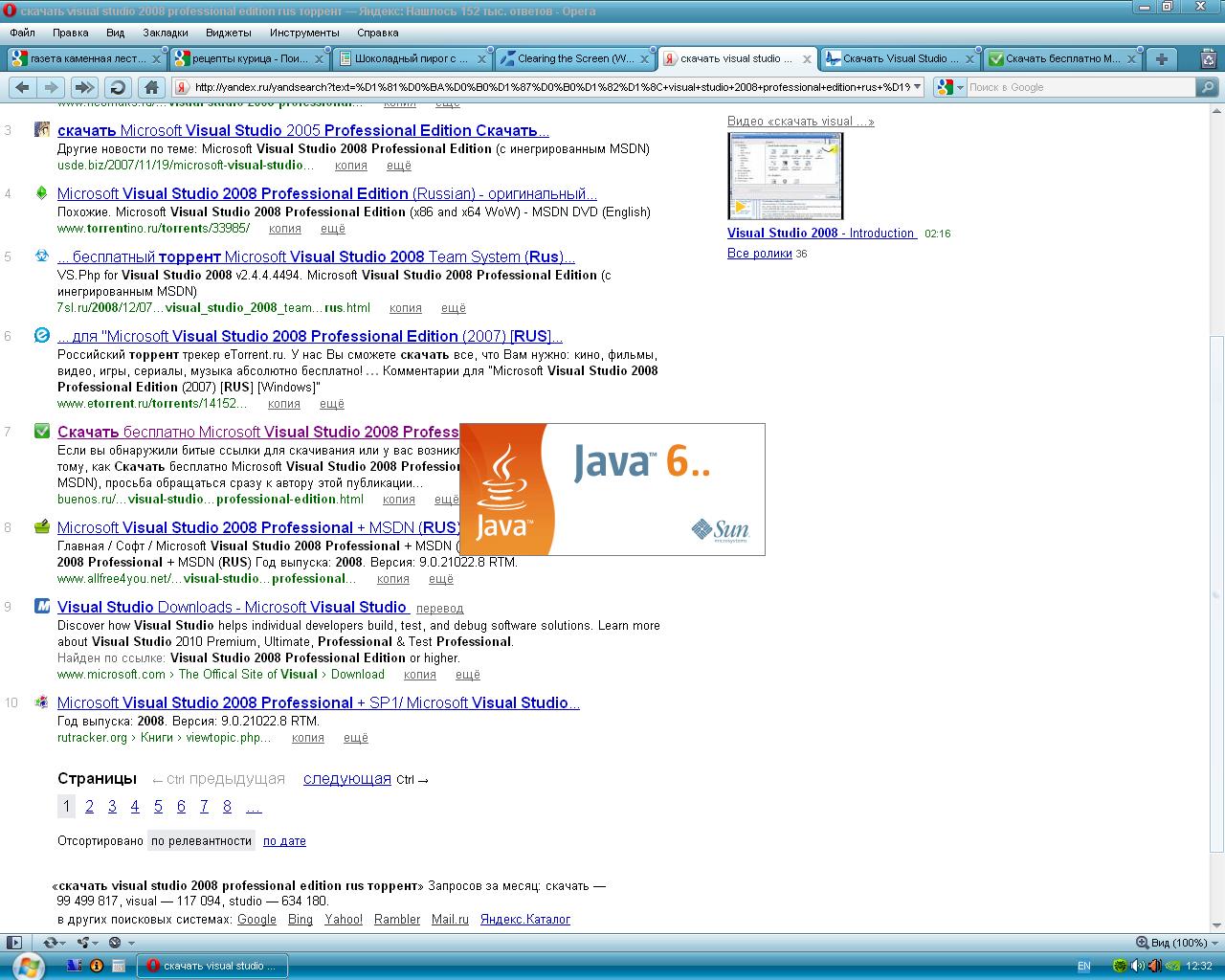Image resolution: width=1225 pixels, height=980 pixels.
Task: Open the Windows Start button
Action: pyautogui.click(x=27, y=966)
